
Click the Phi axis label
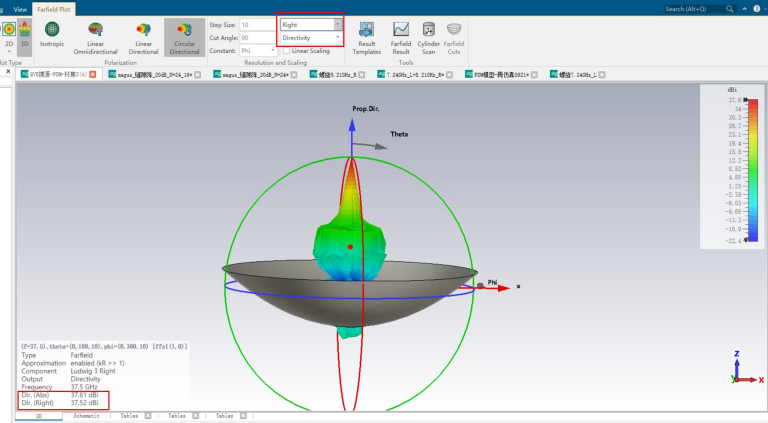pos(492,282)
